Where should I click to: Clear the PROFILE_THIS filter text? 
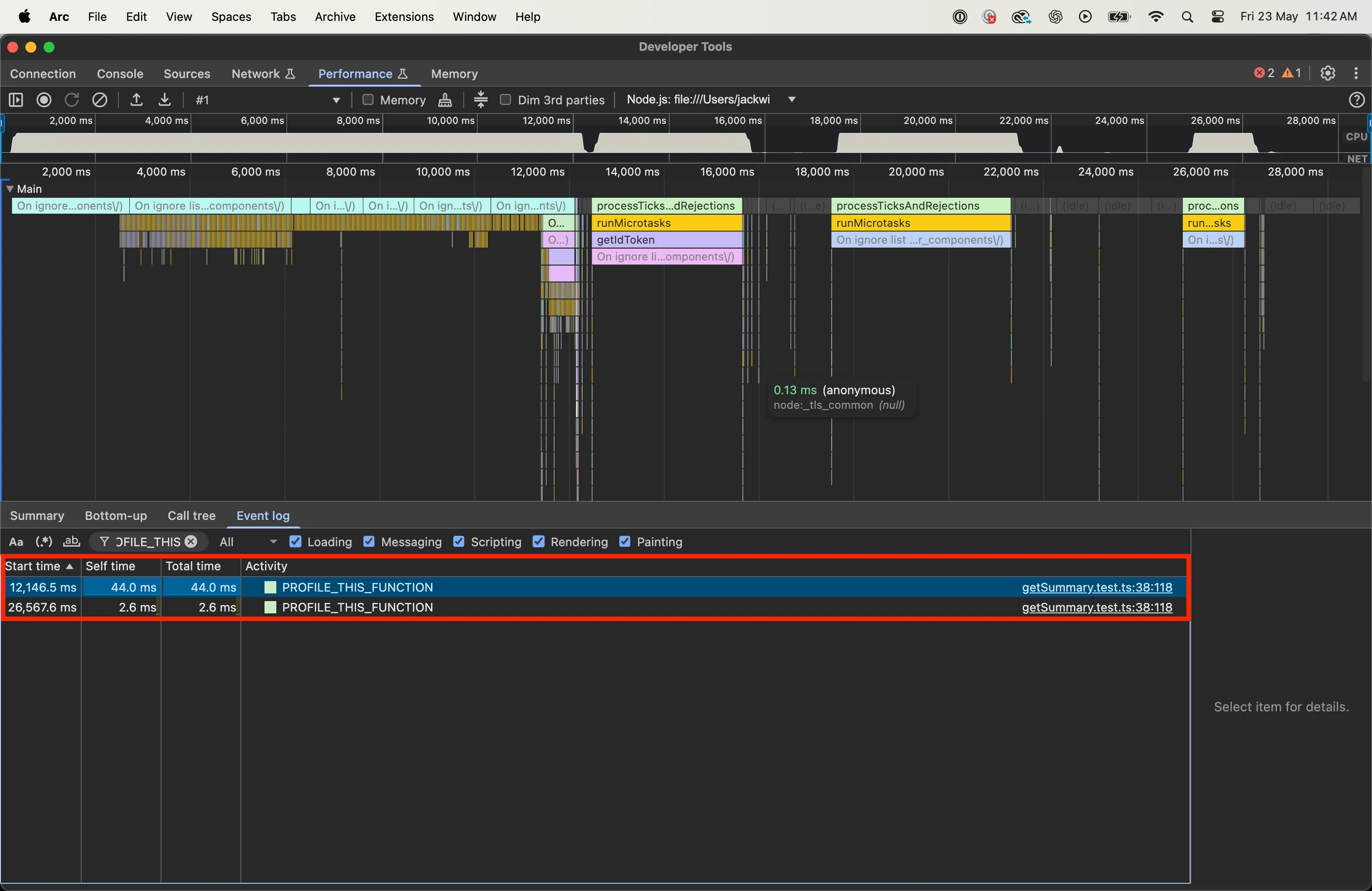click(191, 542)
